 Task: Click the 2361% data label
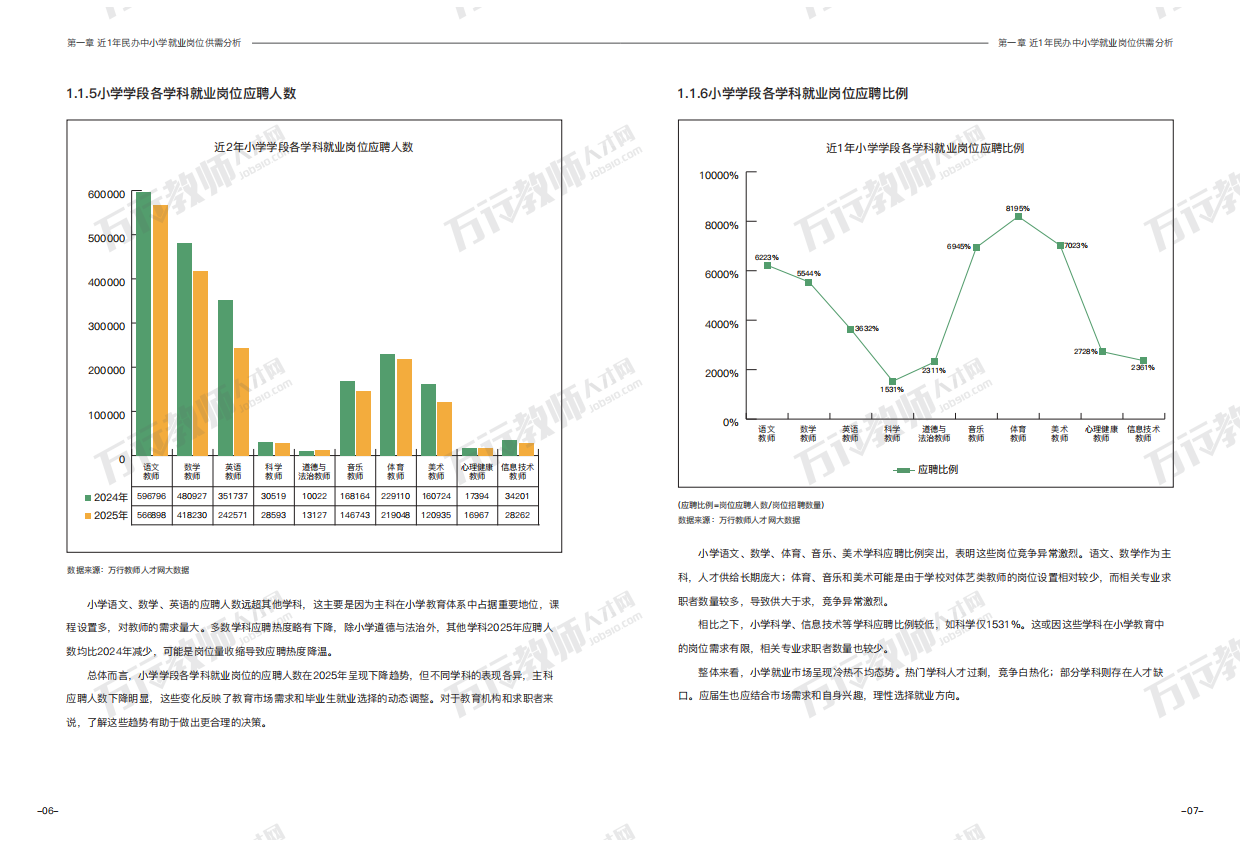point(1143,367)
